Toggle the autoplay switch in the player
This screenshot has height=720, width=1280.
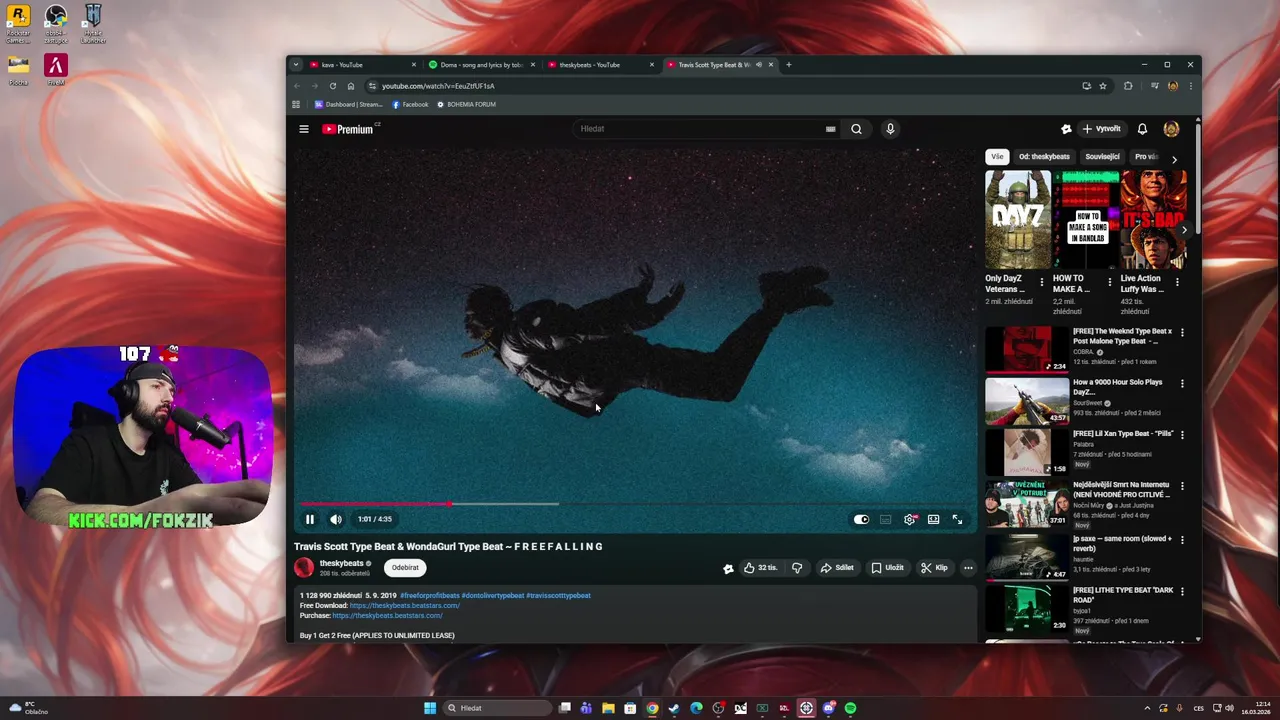pos(861,519)
